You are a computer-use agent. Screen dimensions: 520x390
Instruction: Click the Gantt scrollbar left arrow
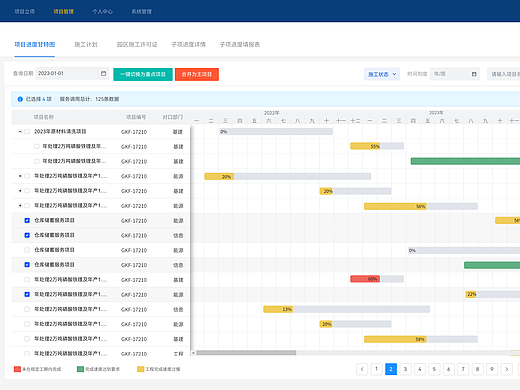click(x=193, y=353)
